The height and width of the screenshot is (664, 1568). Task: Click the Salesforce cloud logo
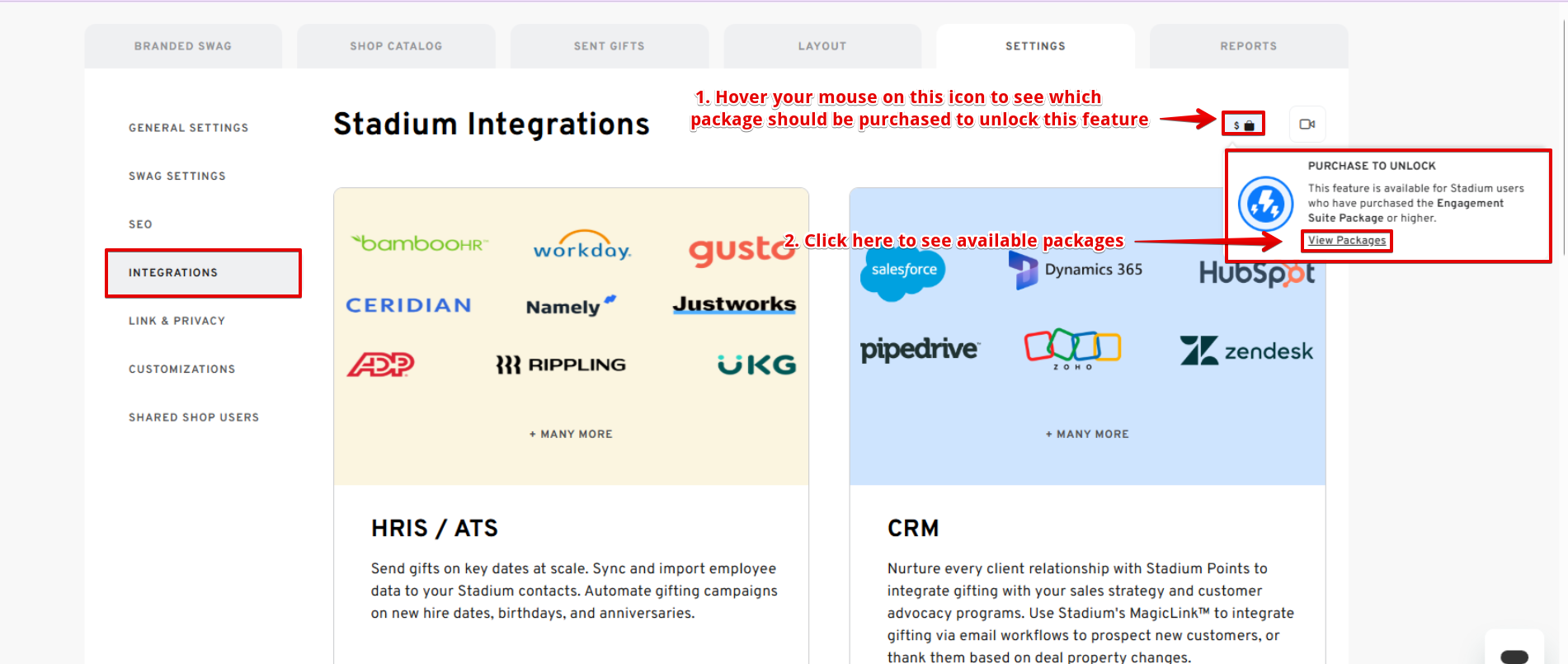903,271
